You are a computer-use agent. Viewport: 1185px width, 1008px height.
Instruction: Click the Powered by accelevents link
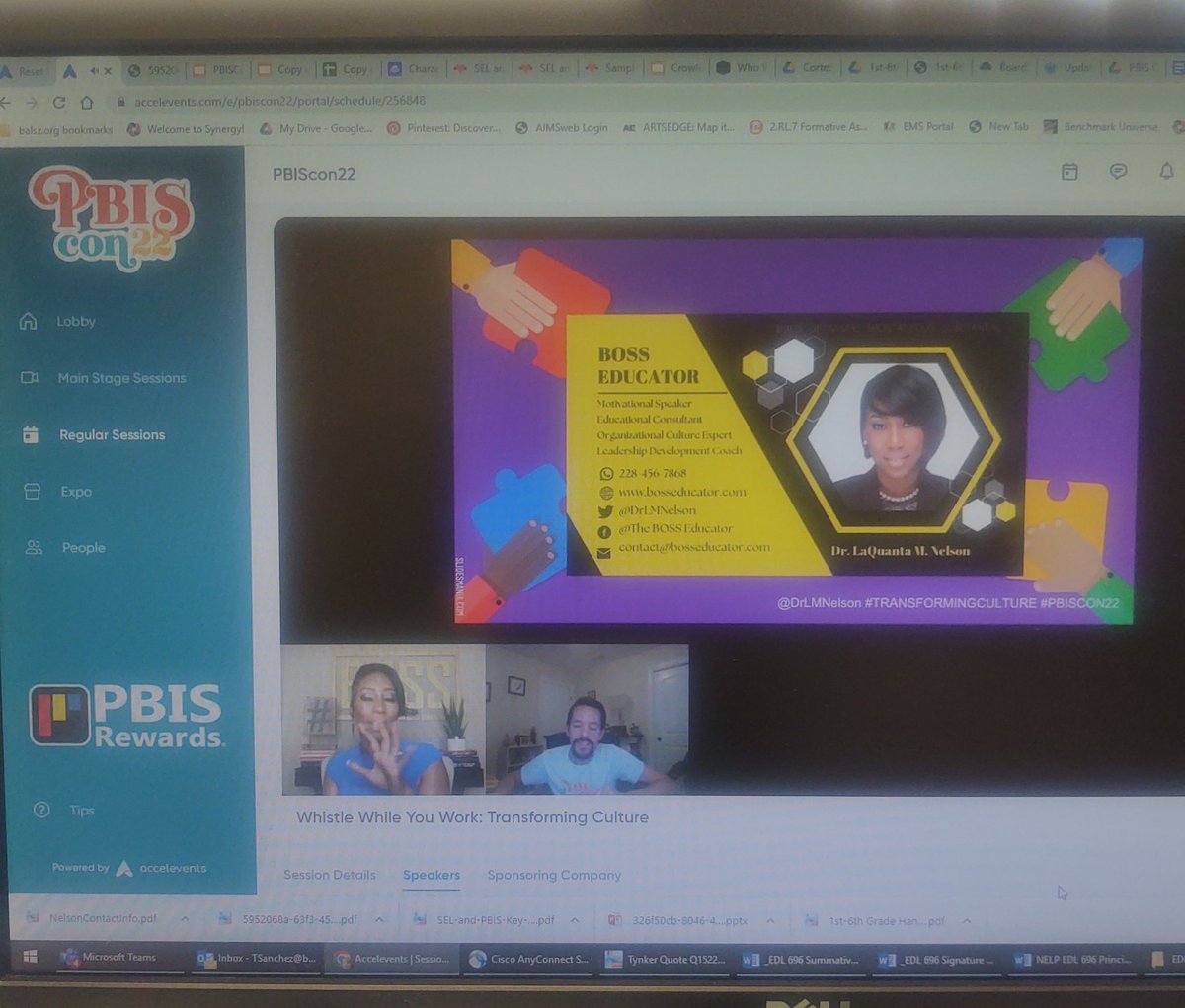point(129,868)
